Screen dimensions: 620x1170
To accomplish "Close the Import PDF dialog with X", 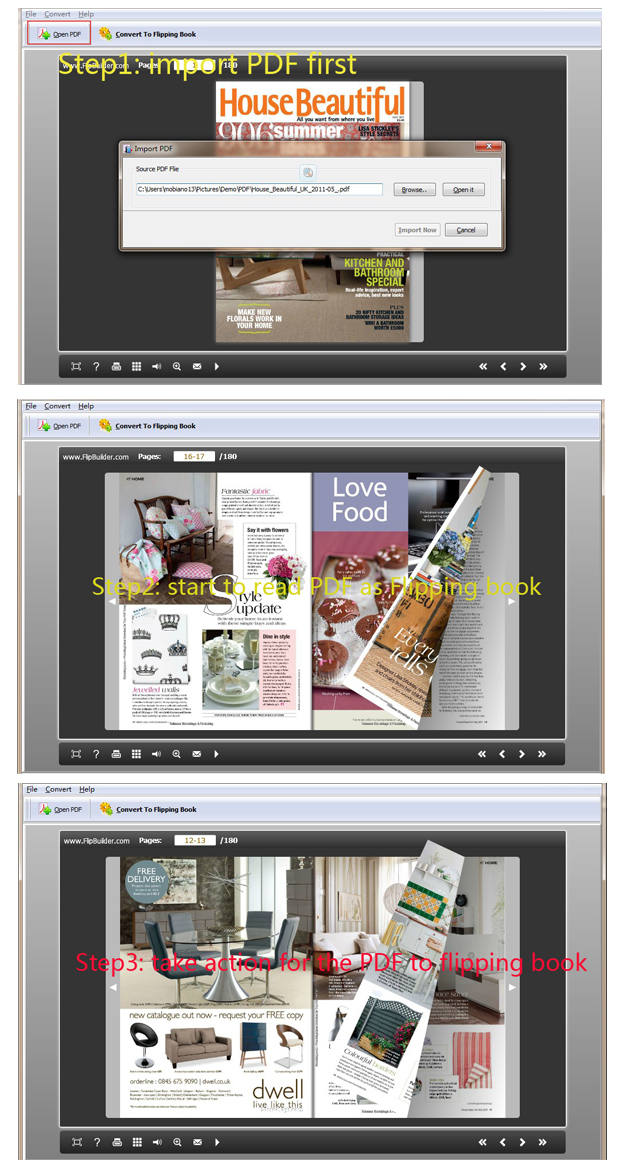I will [489, 148].
